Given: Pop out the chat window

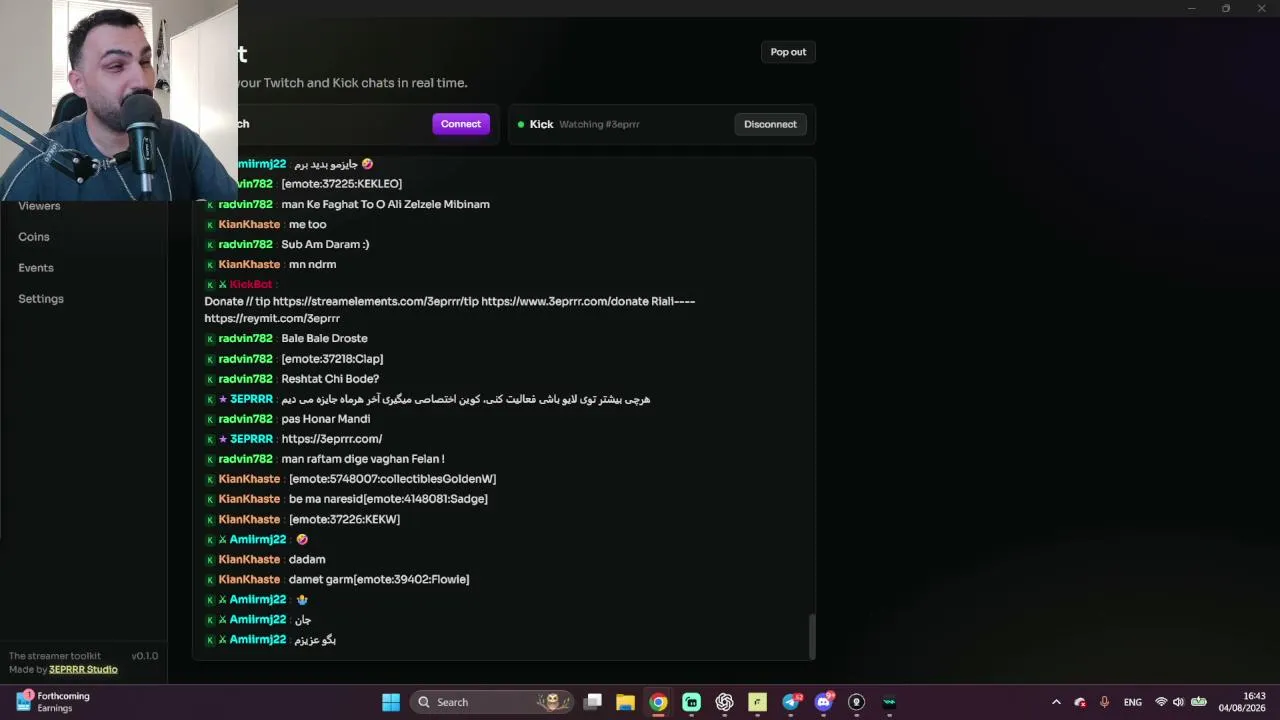Looking at the screenshot, I should point(788,52).
